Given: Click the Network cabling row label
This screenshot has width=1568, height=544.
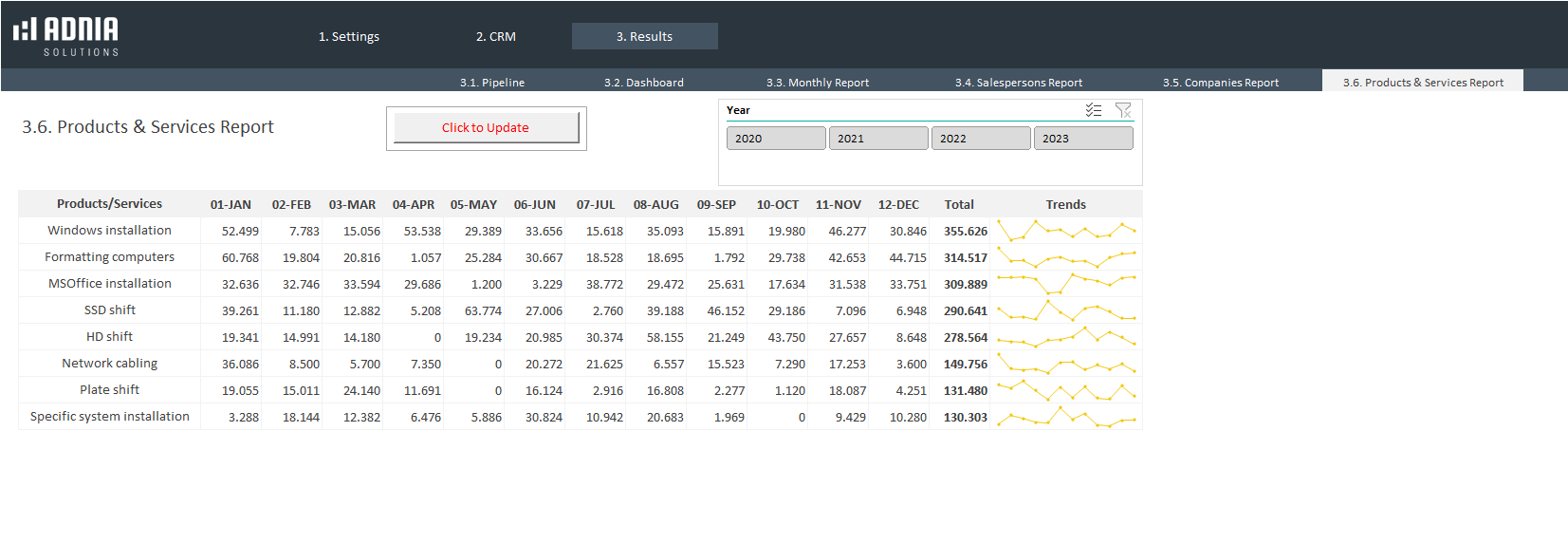Looking at the screenshot, I should point(109,364).
